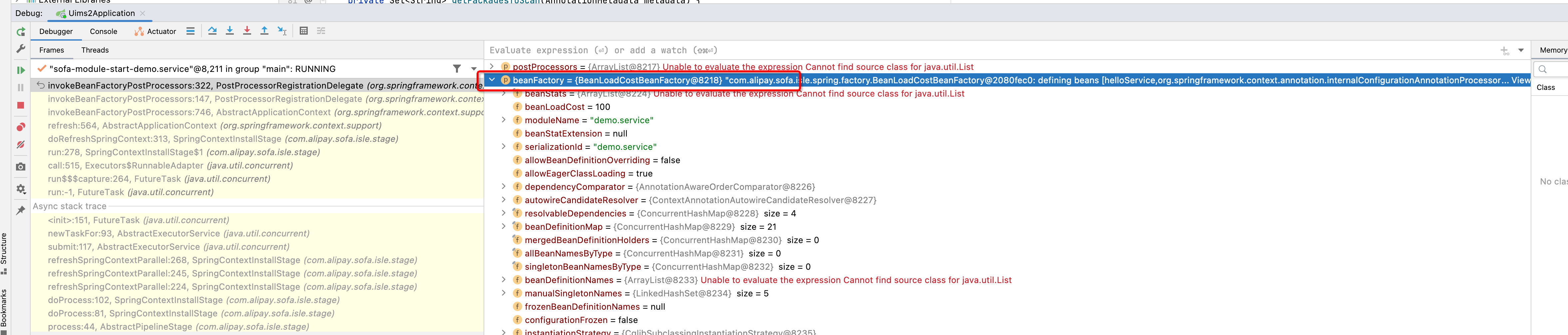
Task: Click the Step Into icon
Action: tap(229, 31)
